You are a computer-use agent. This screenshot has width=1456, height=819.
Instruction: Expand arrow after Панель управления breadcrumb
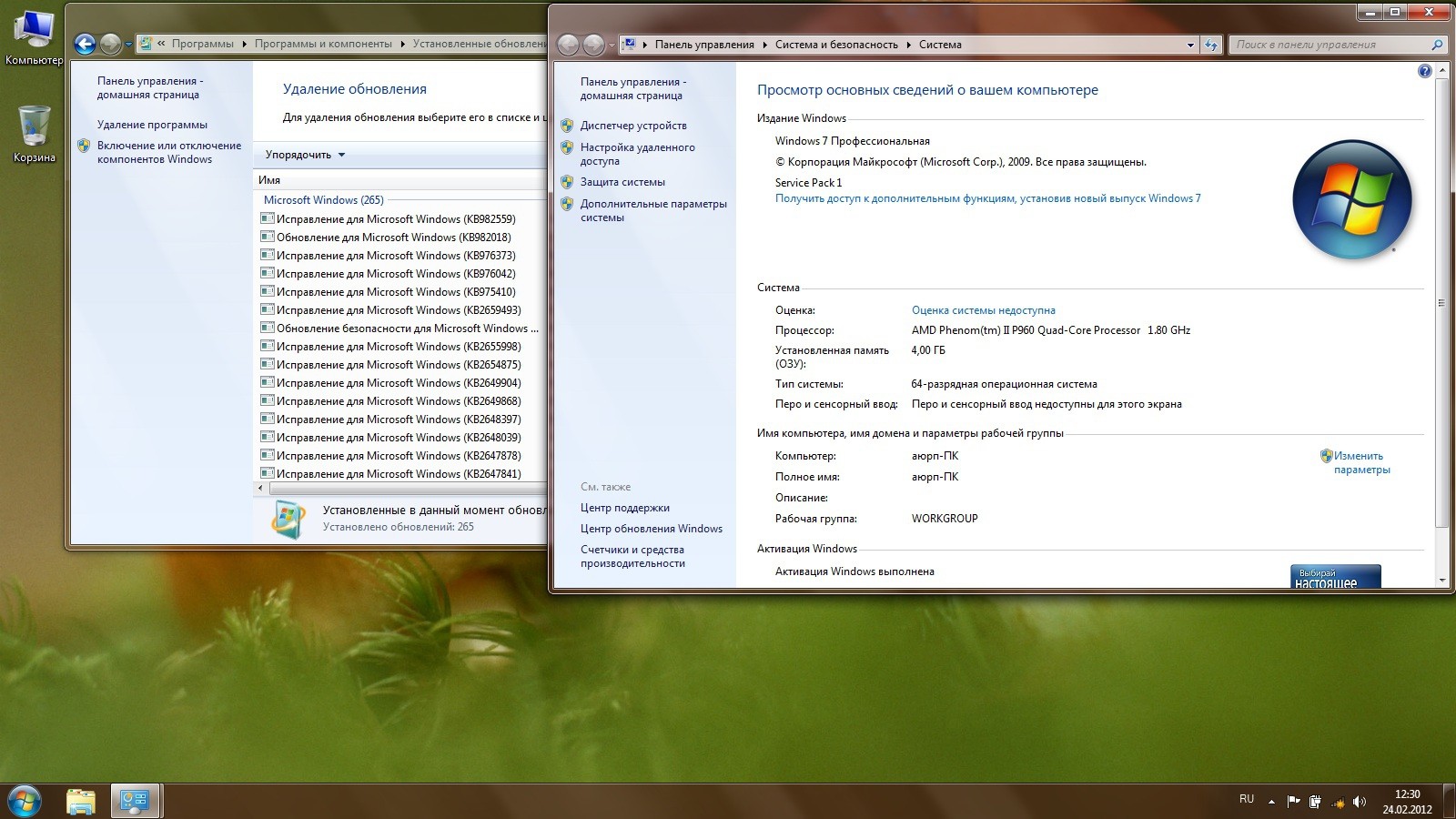click(765, 45)
